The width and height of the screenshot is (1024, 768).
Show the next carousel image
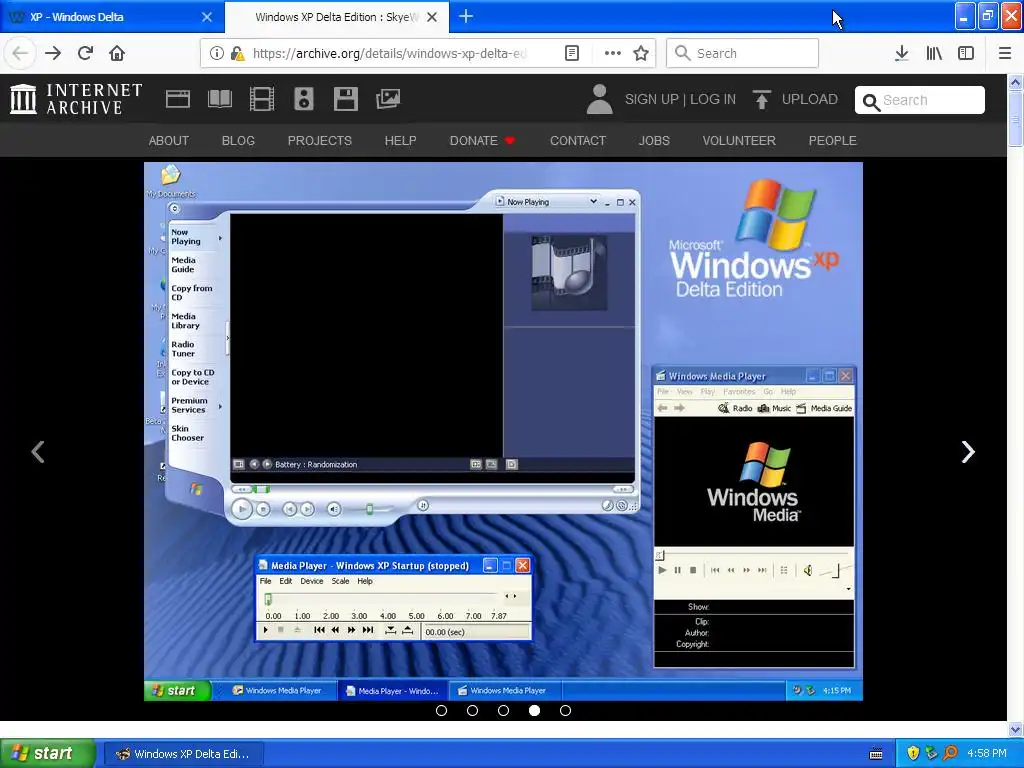point(968,452)
